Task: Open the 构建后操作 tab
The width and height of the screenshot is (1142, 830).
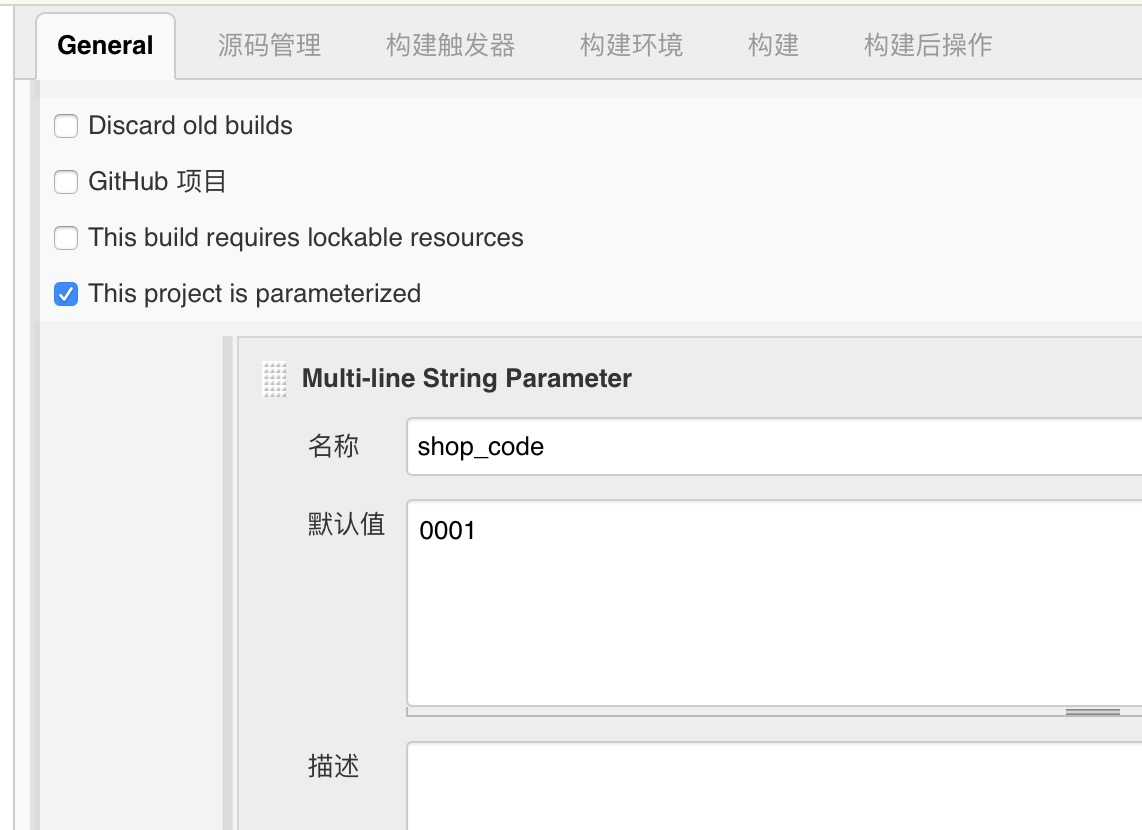Action: coord(927,46)
